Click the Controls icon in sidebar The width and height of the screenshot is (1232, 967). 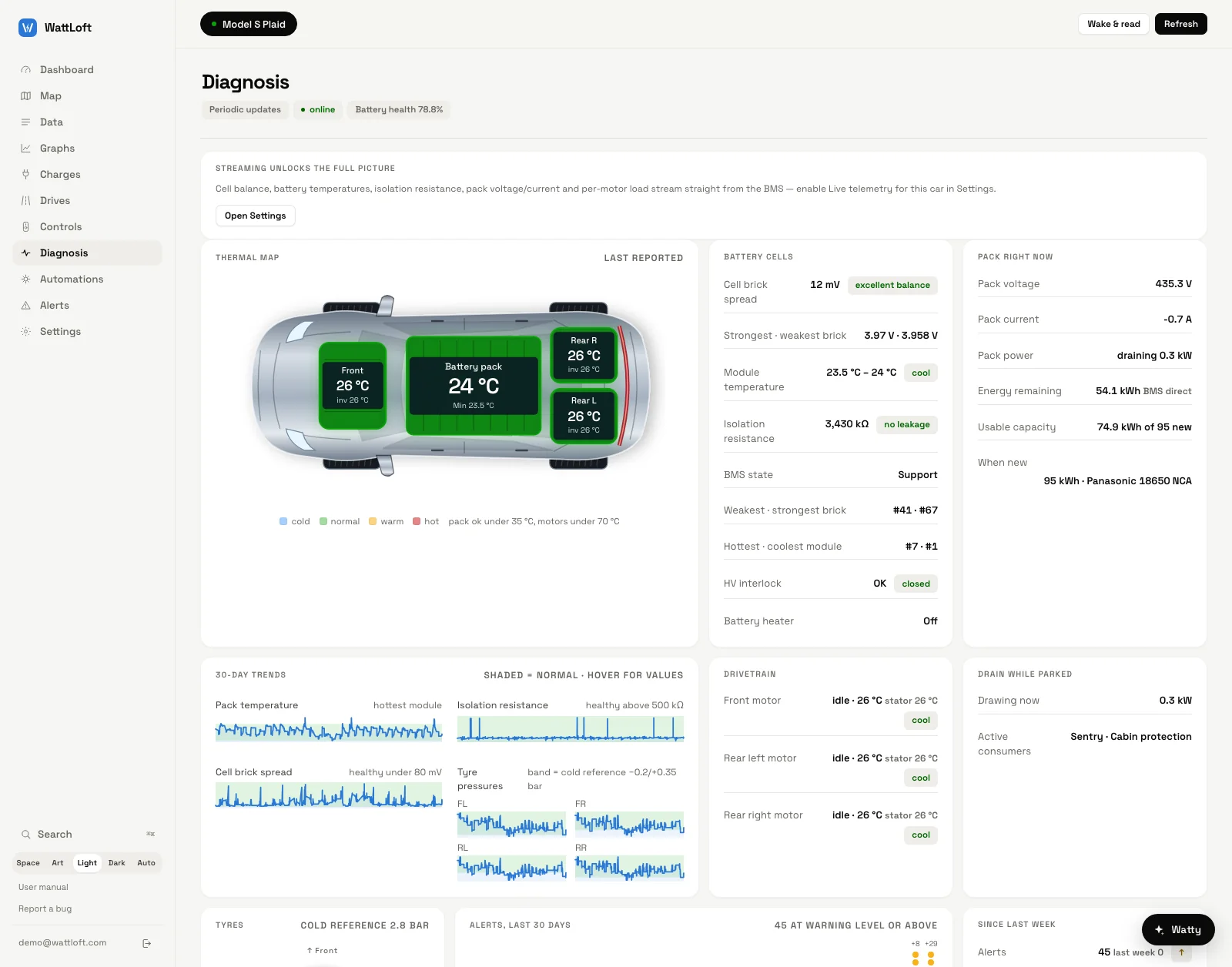25,227
